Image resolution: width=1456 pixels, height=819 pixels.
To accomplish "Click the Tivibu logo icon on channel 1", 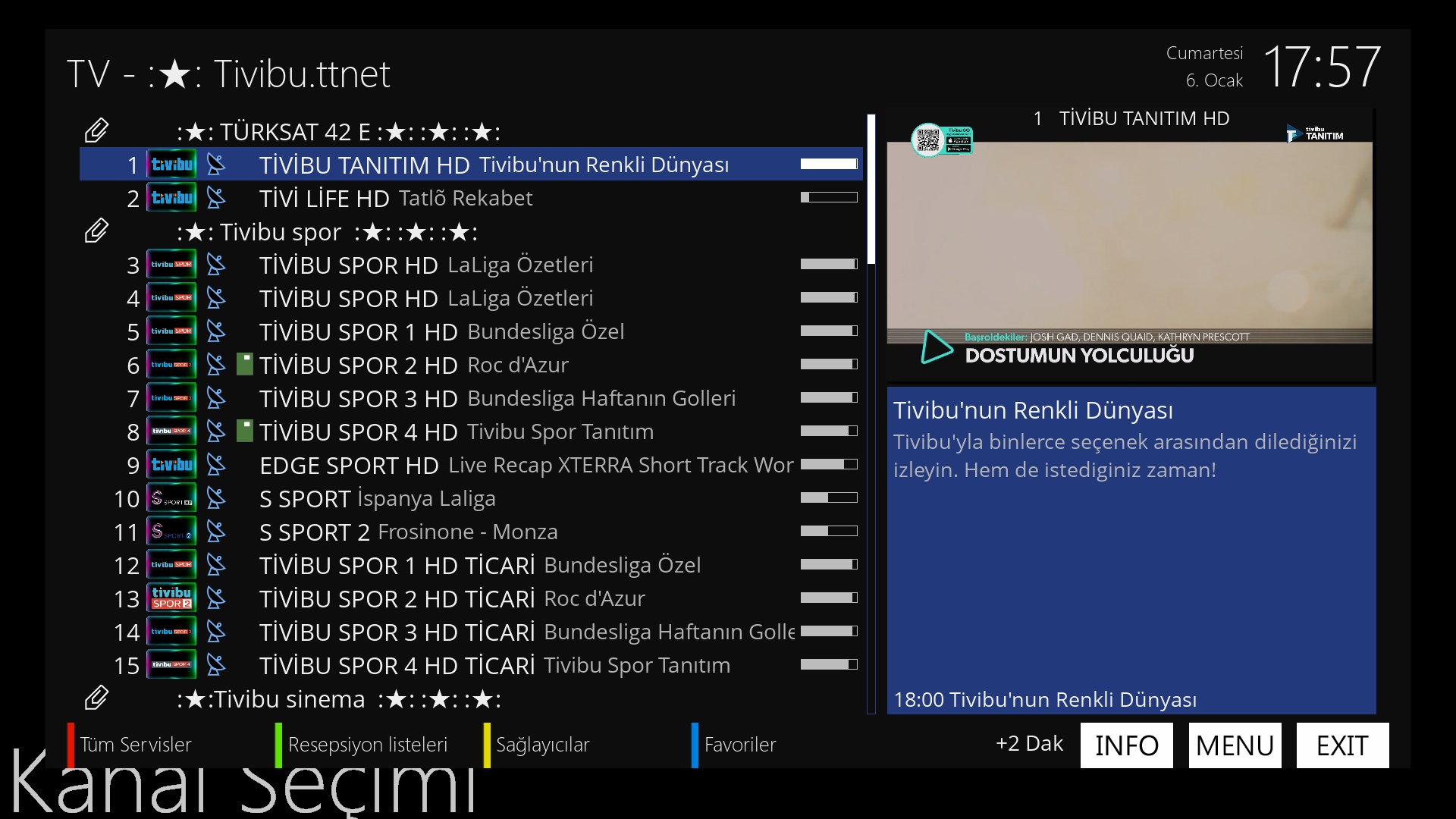I will [x=171, y=165].
